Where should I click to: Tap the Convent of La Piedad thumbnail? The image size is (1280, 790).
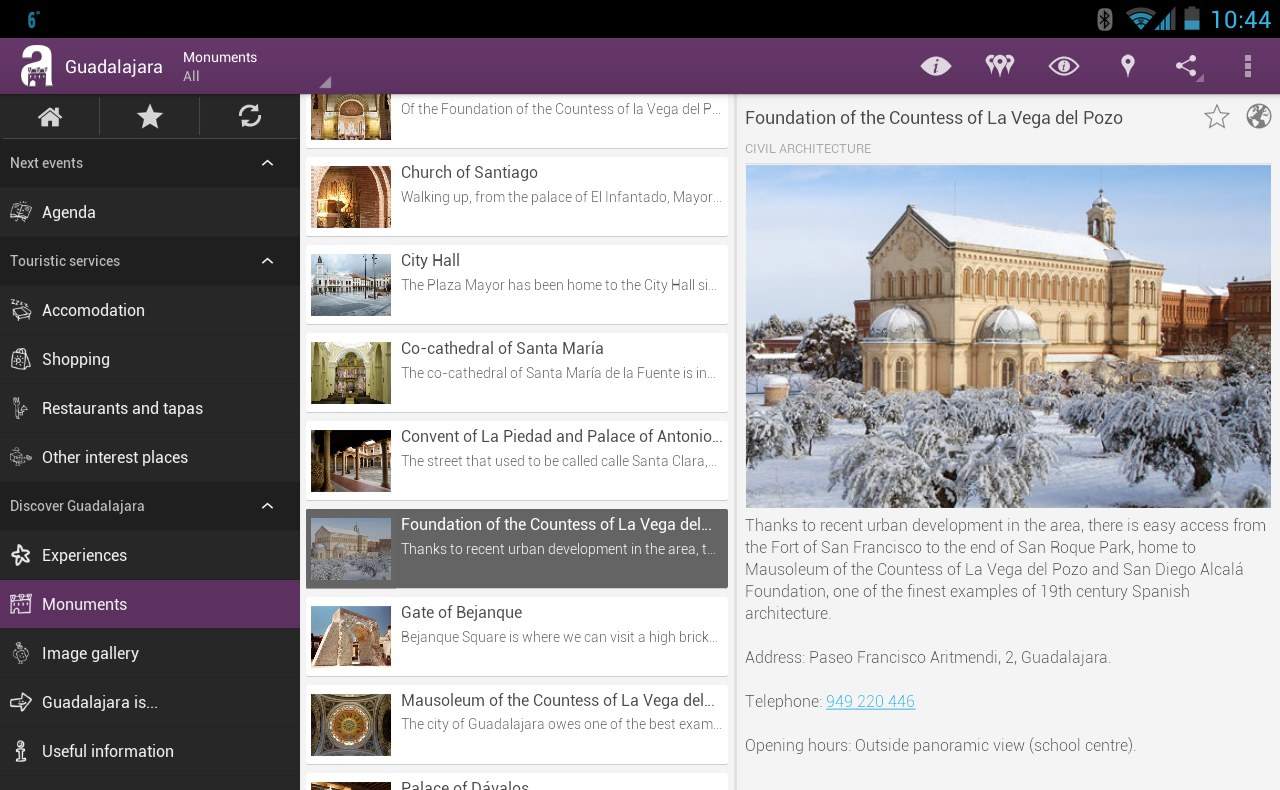tap(351, 461)
